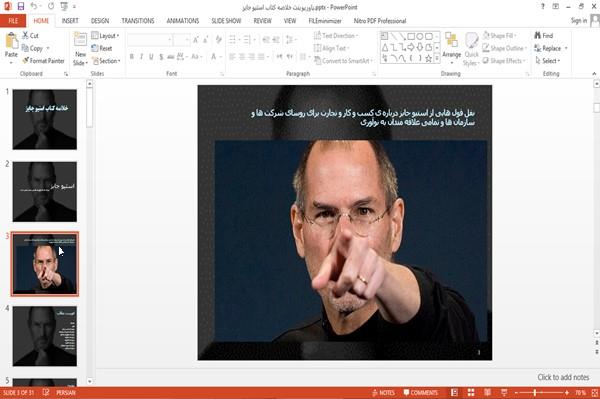Click zoom out minus button

click(x=516, y=392)
